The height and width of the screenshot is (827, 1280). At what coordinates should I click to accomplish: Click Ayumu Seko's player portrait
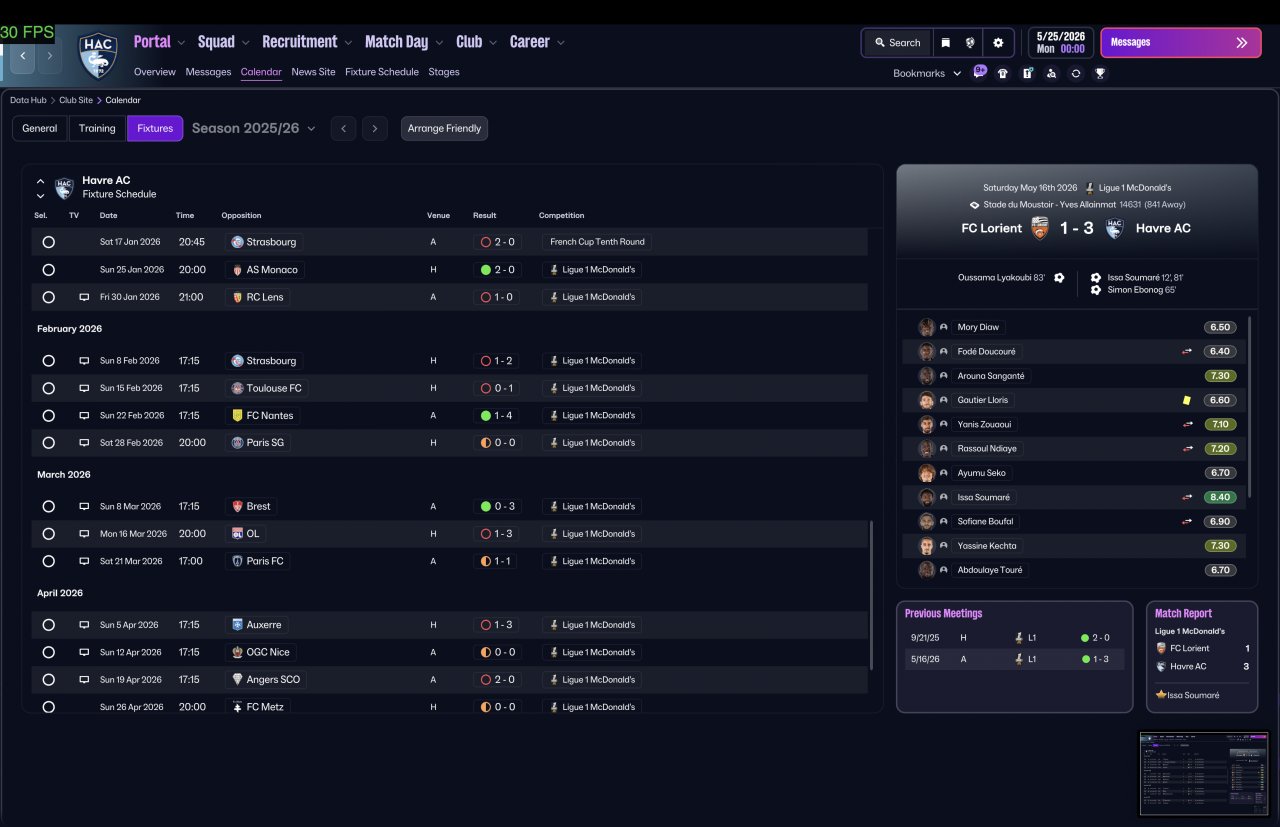(927, 473)
